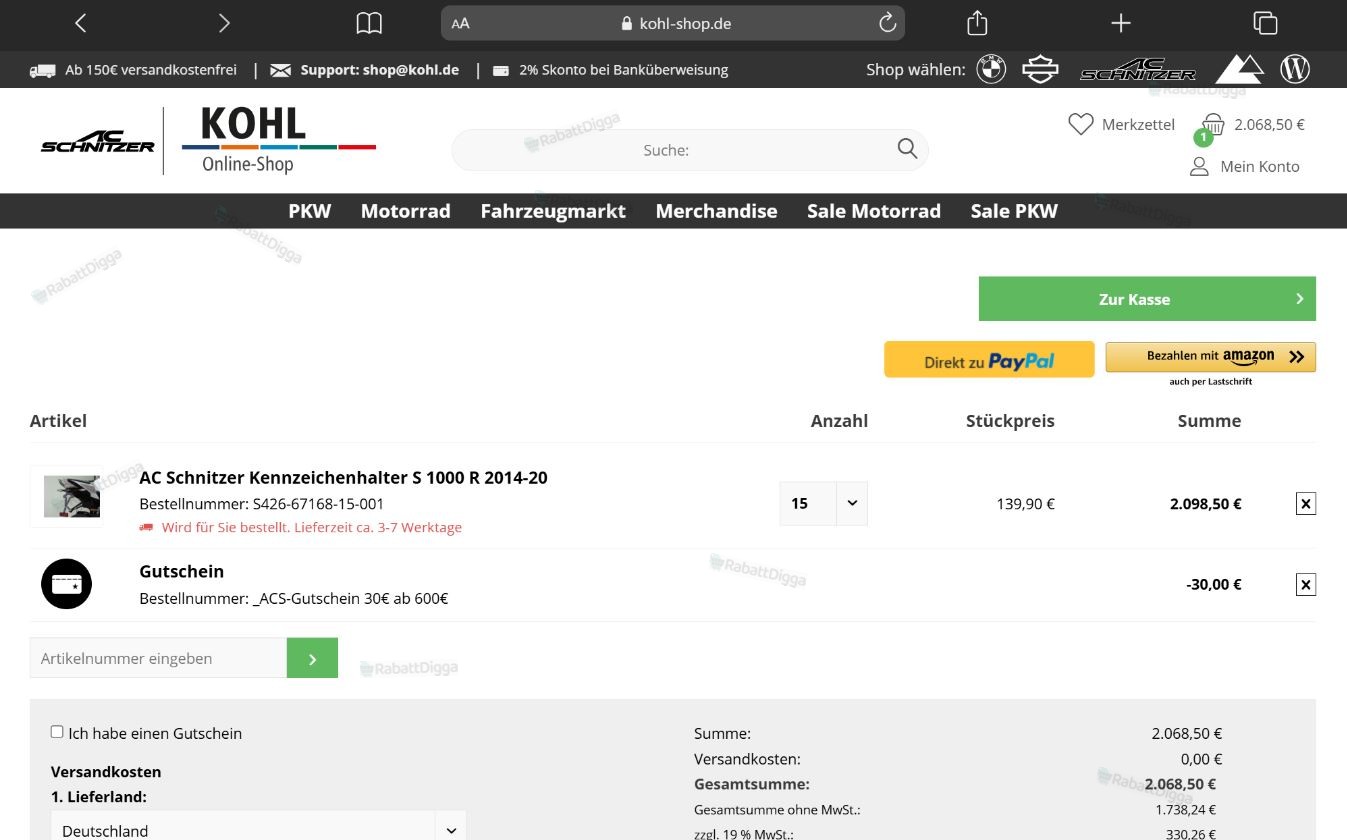
Task: Open the Sale Motorrad menu
Action: click(874, 211)
